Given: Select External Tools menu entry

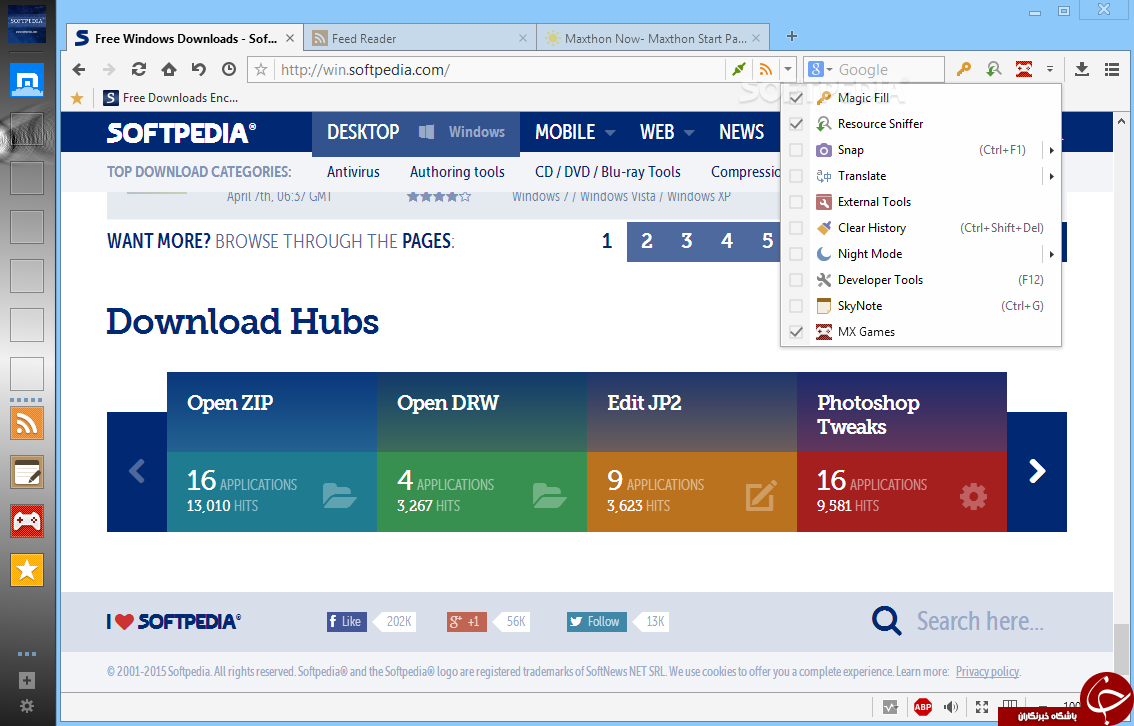Looking at the screenshot, I should click(x=921, y=202).
